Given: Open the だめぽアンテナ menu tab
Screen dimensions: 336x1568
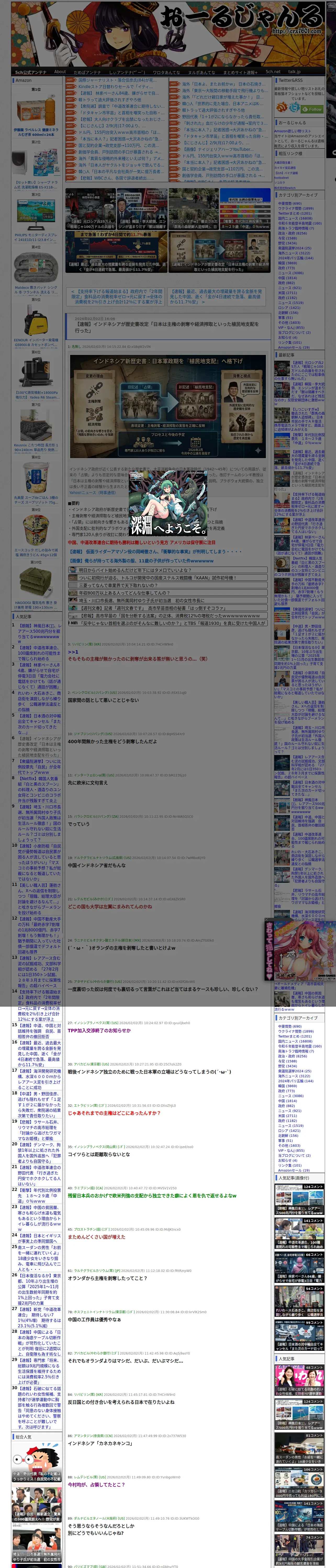Looking at the screenshot, I should click(x=87, y=72).
